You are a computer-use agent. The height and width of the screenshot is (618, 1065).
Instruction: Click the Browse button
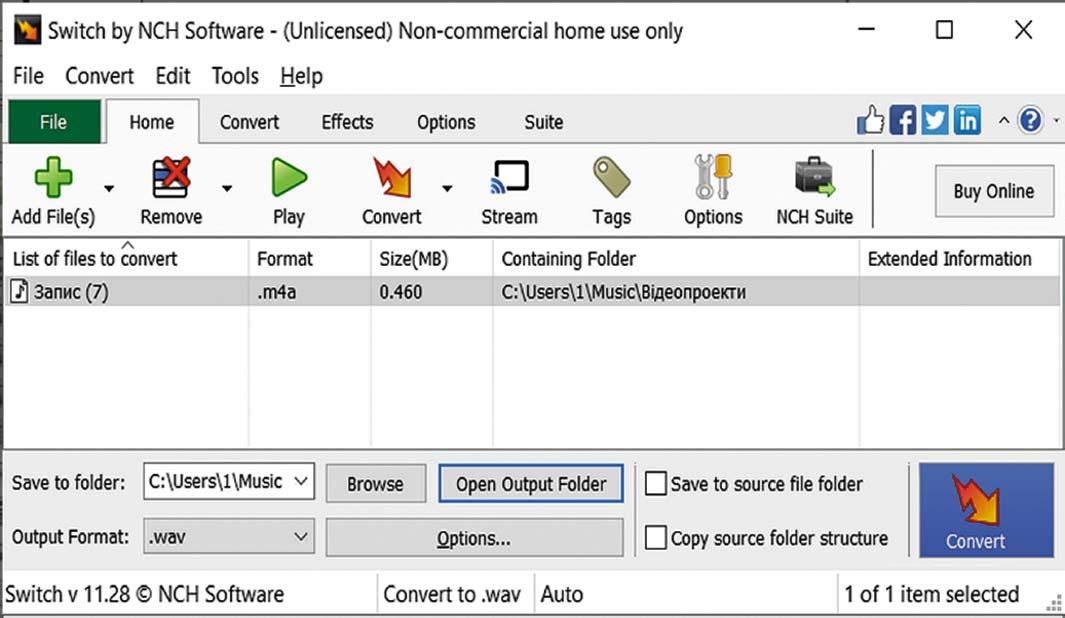pyautogui.click(x=375, y=484)
